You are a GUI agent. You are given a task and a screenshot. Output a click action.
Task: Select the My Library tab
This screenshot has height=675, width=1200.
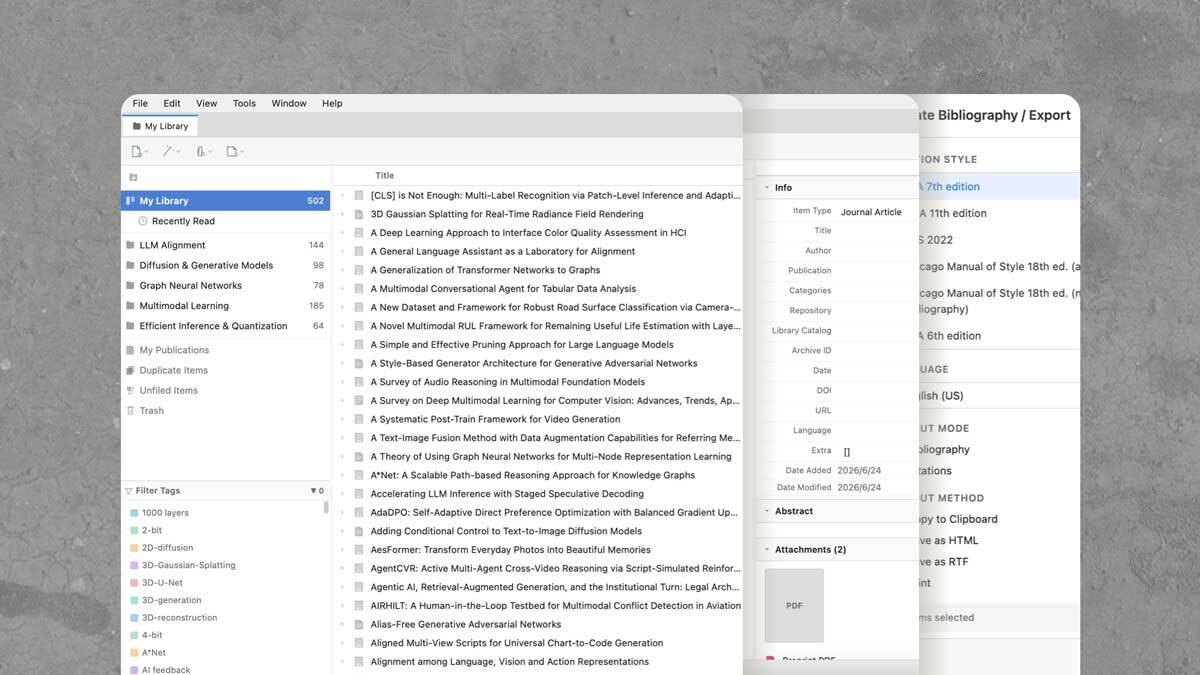(160, 126)
